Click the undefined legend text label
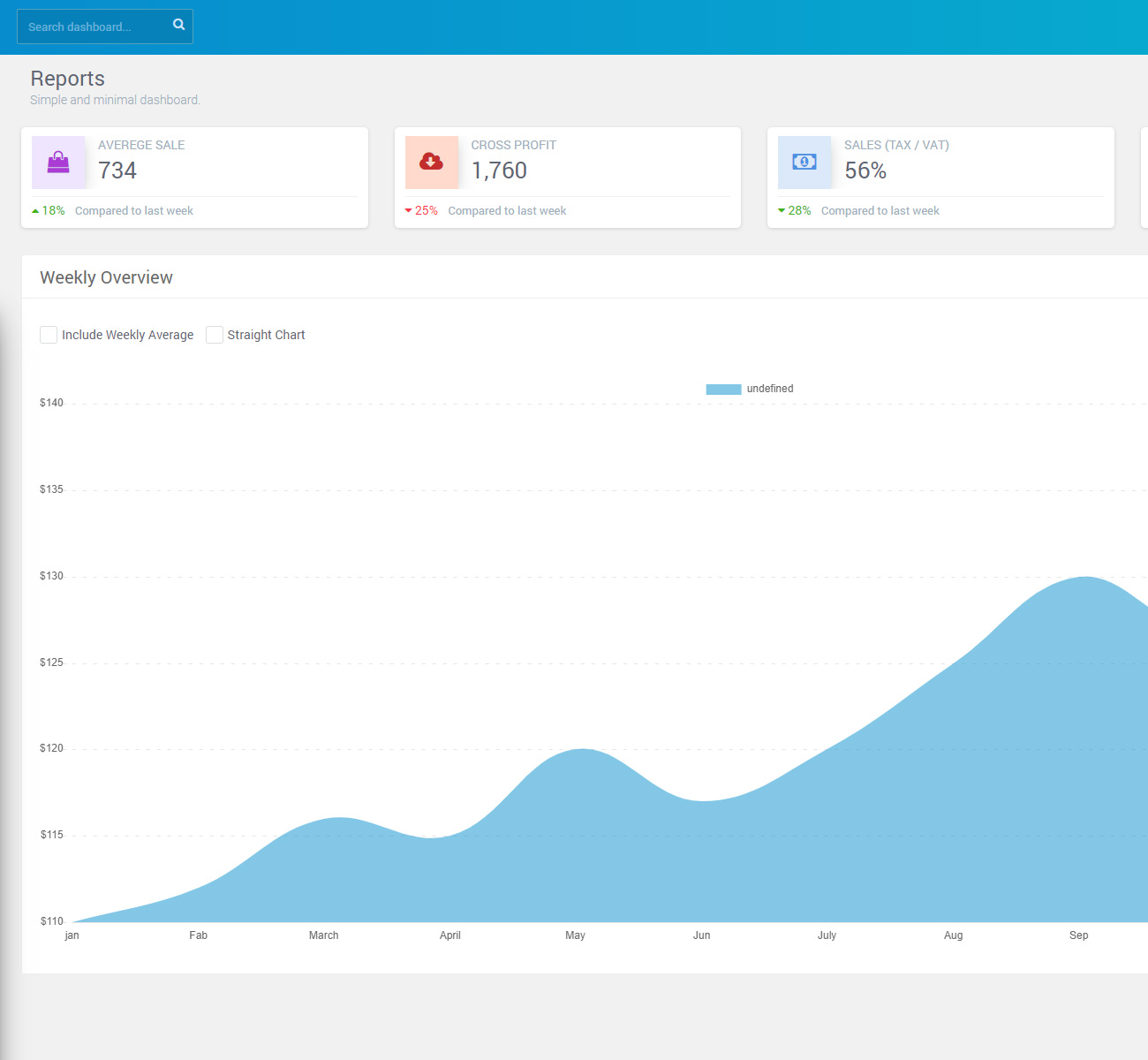 click(770, 389)
